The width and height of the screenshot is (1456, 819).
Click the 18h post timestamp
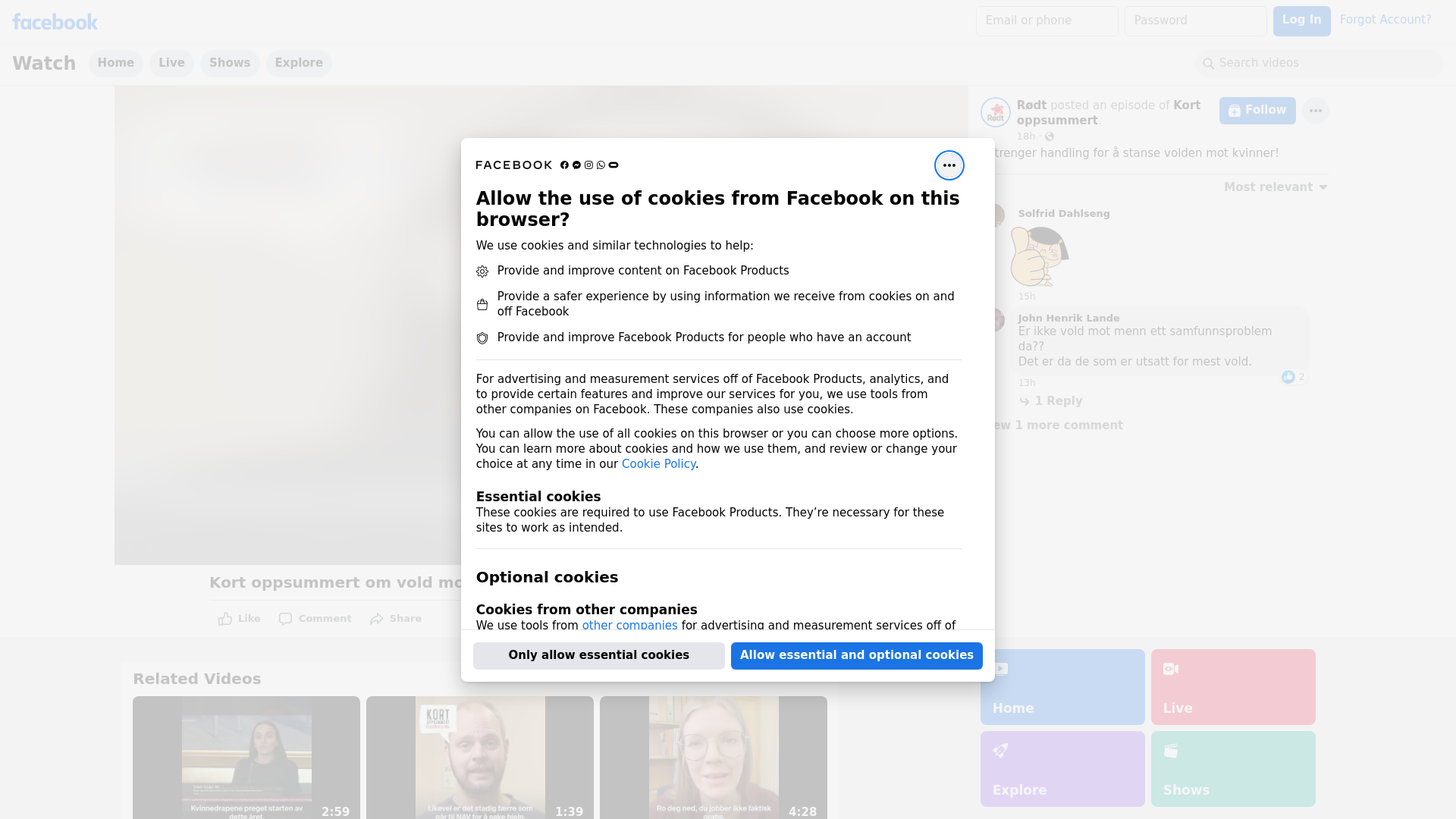1025,136
